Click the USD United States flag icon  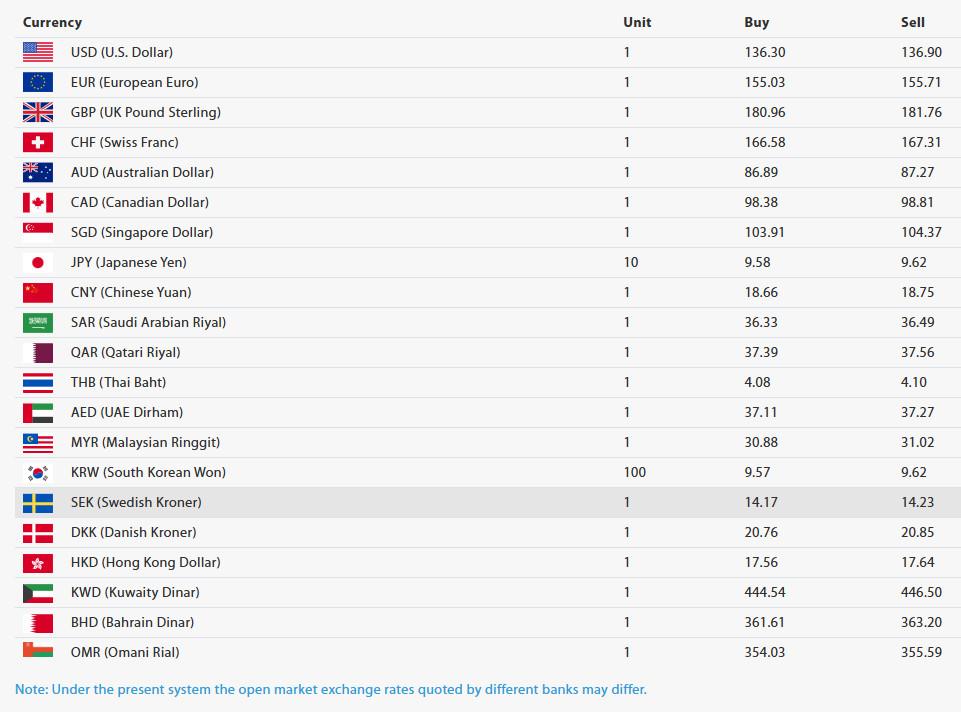pos(37,52)
